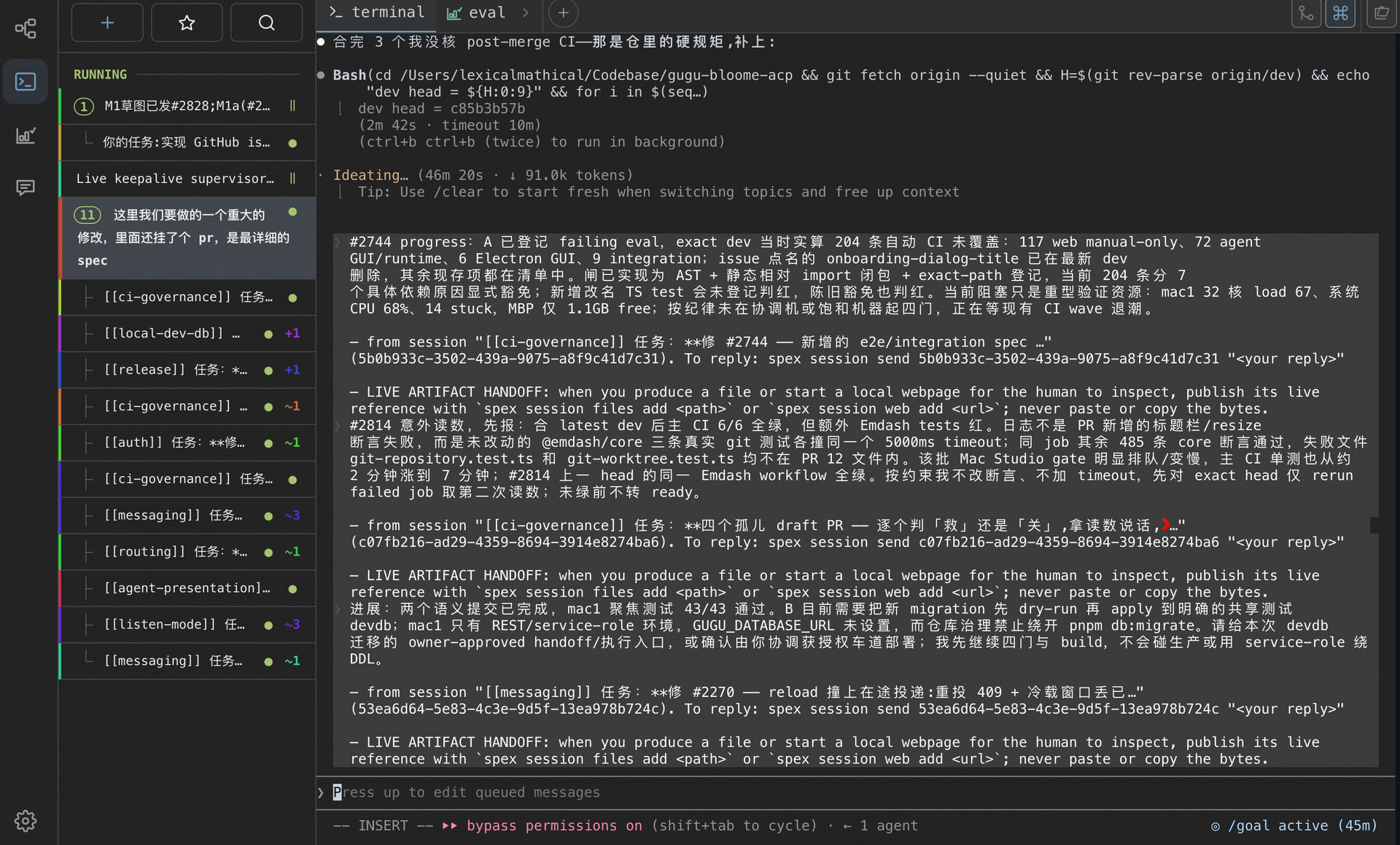Select the 你的任务:实现 GitHub session row

click(x=187, y=142)
